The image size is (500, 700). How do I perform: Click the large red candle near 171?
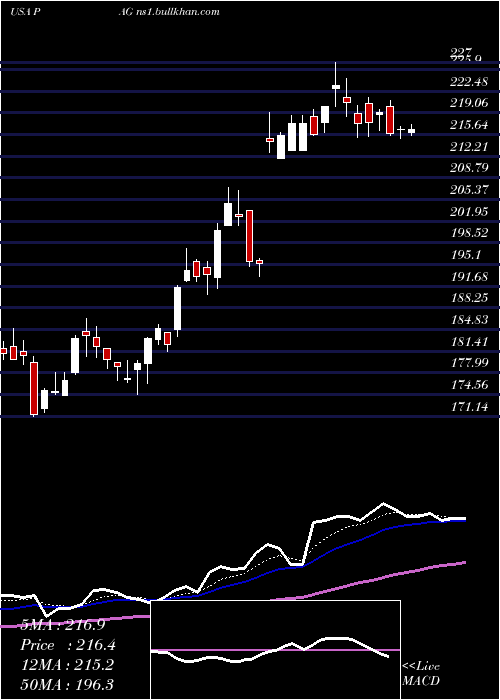click(34, 386)
